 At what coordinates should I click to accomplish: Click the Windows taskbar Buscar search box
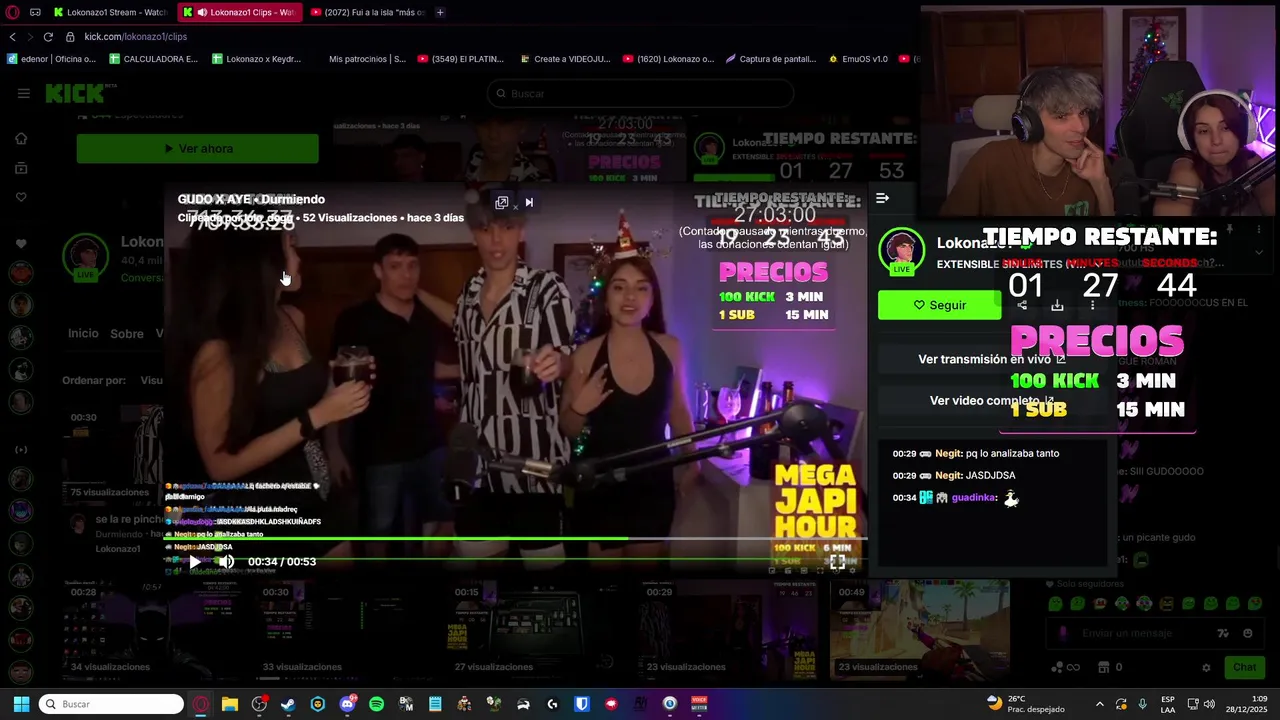(x=112, y=704)
